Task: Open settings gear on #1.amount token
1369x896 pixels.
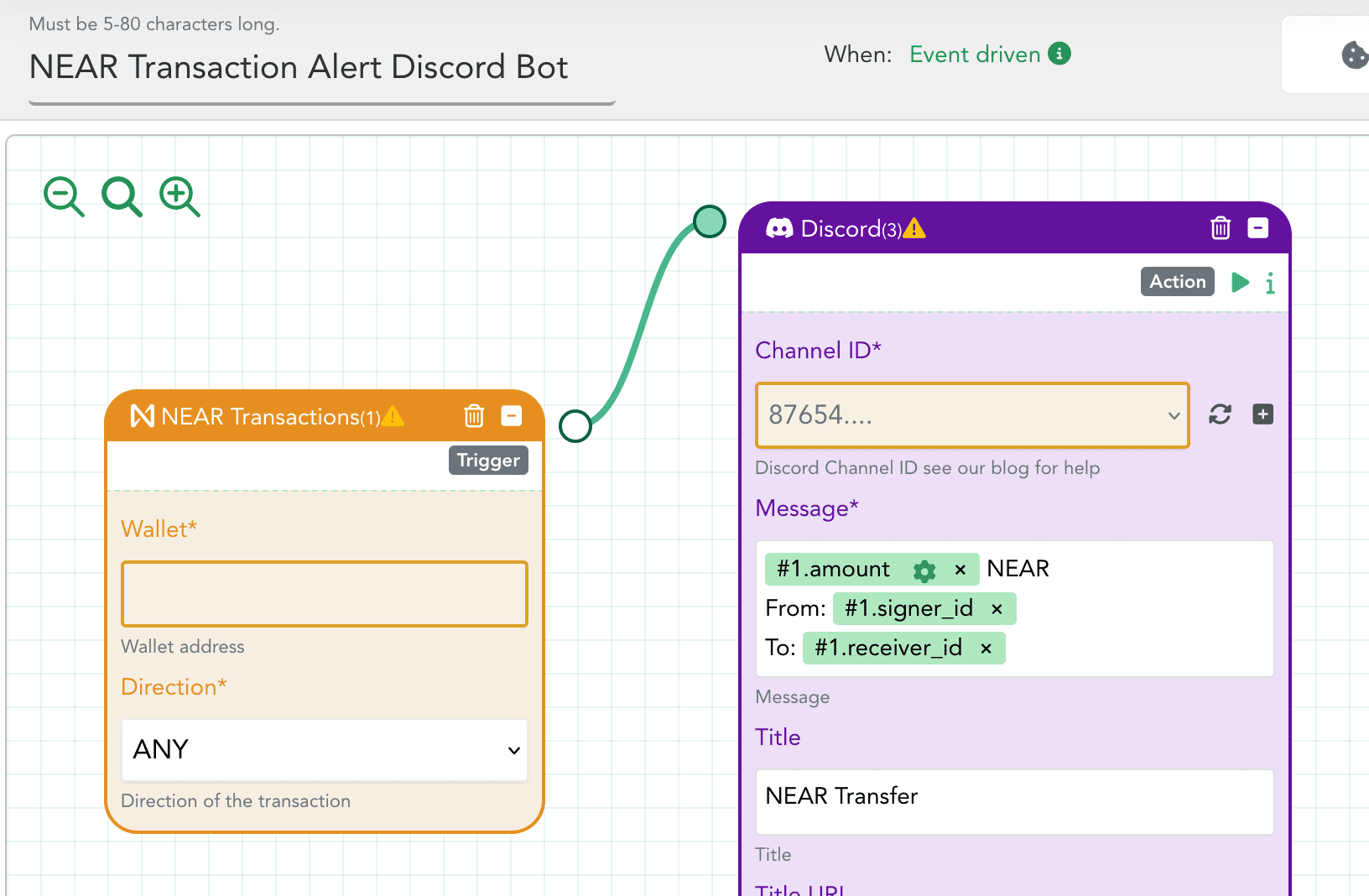Action: pyautogui.click(x=924, y=570)
